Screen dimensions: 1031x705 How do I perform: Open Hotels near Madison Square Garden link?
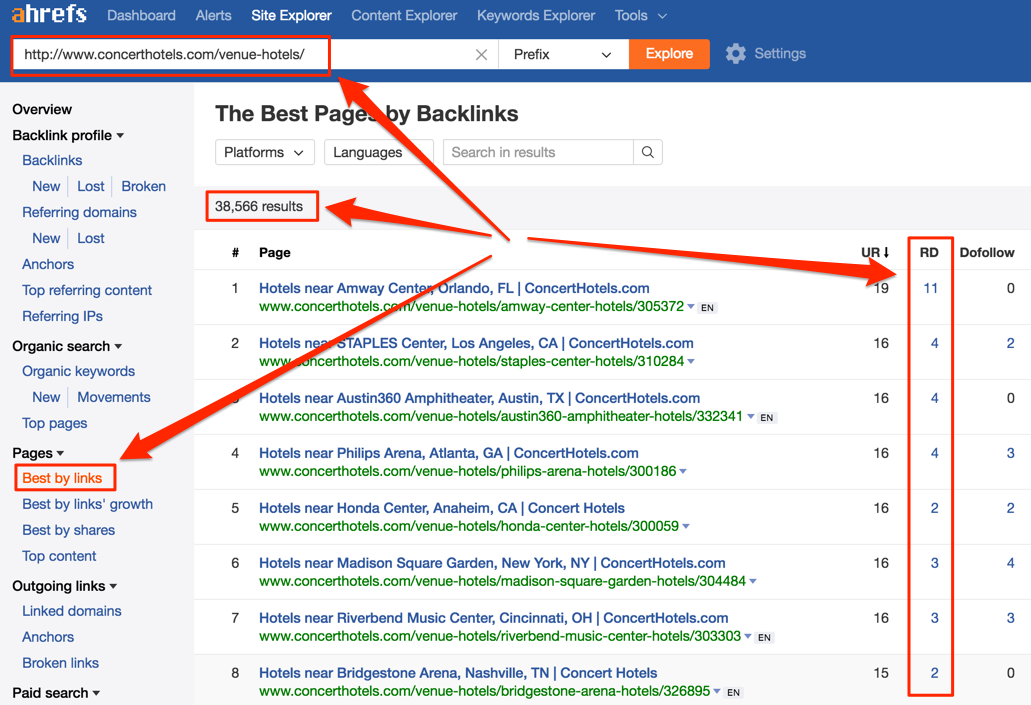pyautogui.click(x=492, y=563)
